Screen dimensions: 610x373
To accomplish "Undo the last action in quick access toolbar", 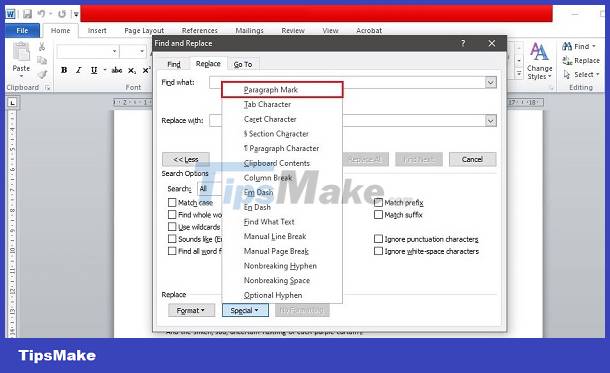I will tap(41, 14).
